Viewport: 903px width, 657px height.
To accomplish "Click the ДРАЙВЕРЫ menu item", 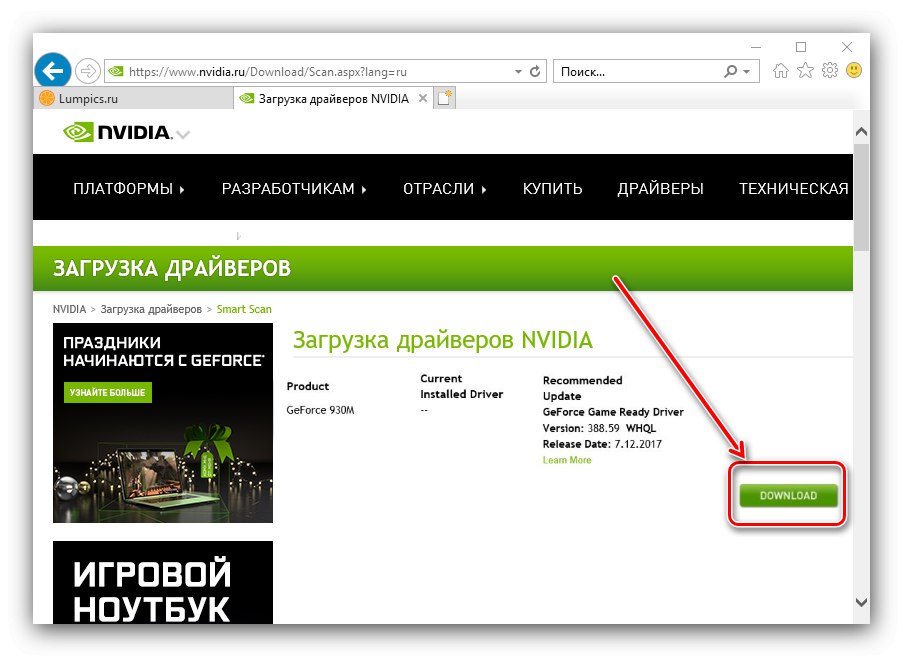I will [661, 189].
